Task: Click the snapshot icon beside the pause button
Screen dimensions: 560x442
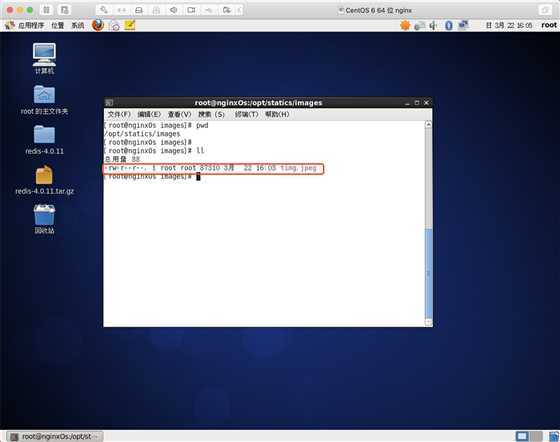Action: (x=64, y=10)
